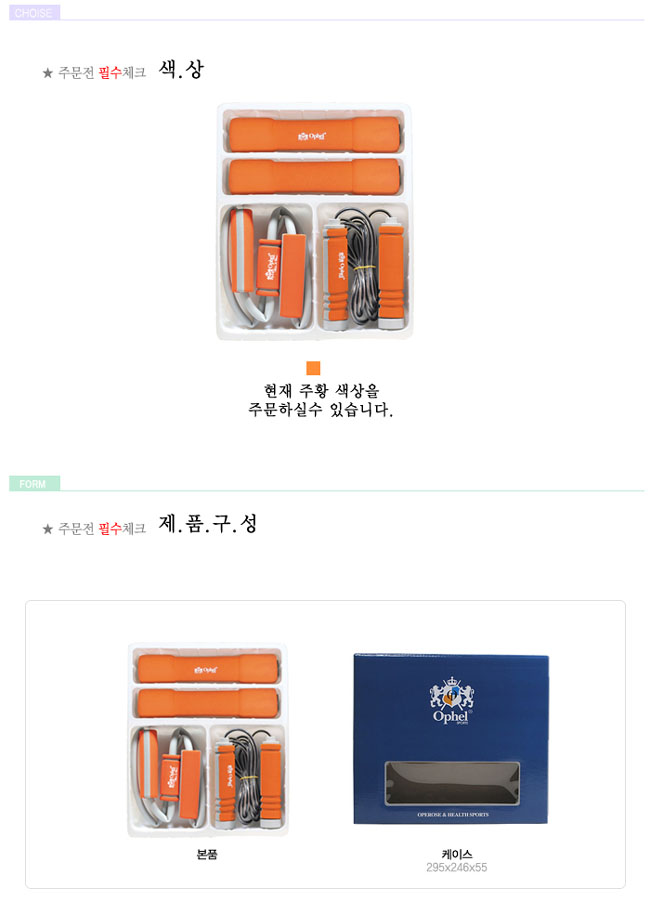
Task: Click the second orange dumbbell in upper tray
Action: (x=314, y=176)
